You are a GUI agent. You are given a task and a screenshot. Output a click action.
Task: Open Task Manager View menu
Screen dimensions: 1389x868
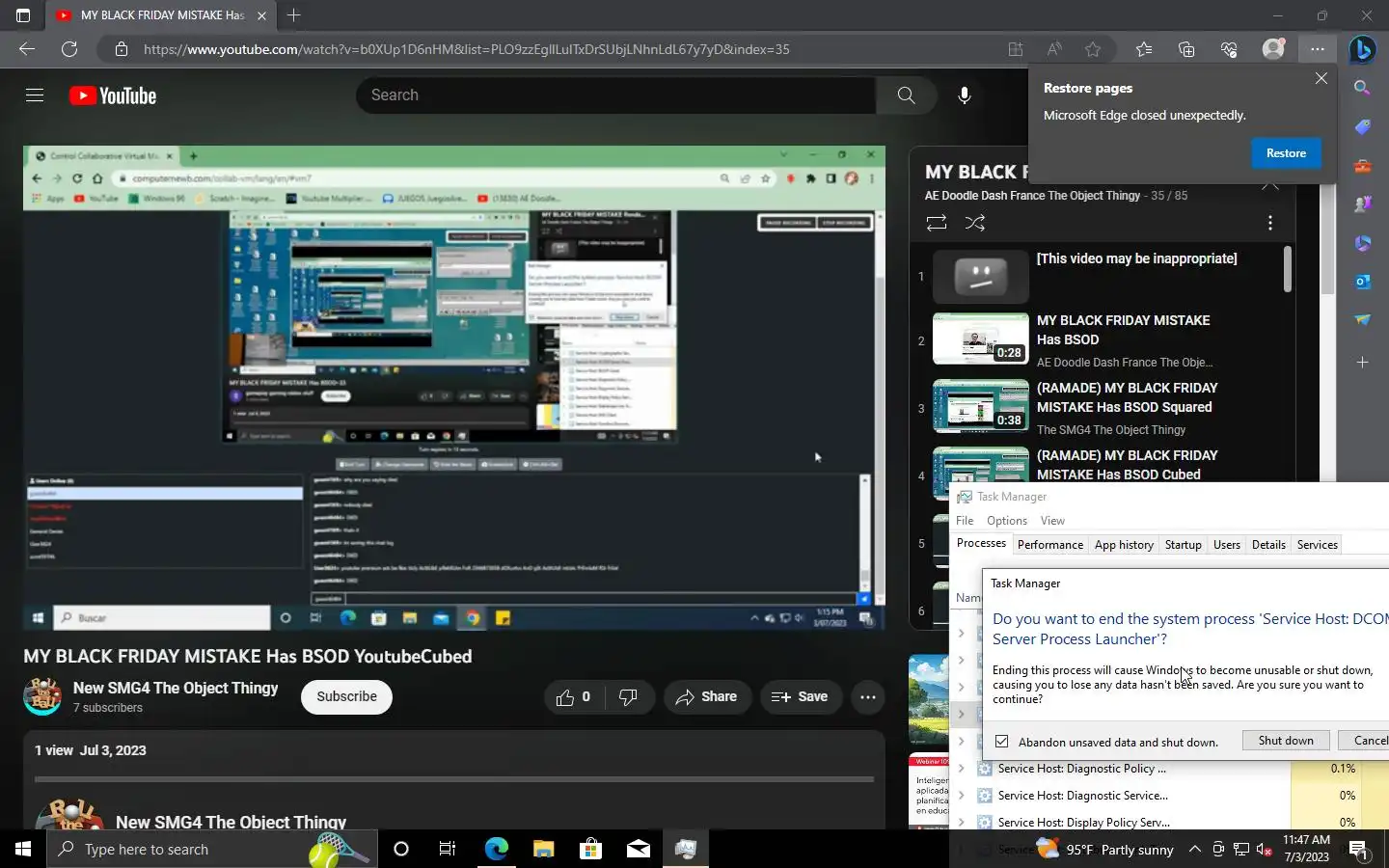point(1052,521)
